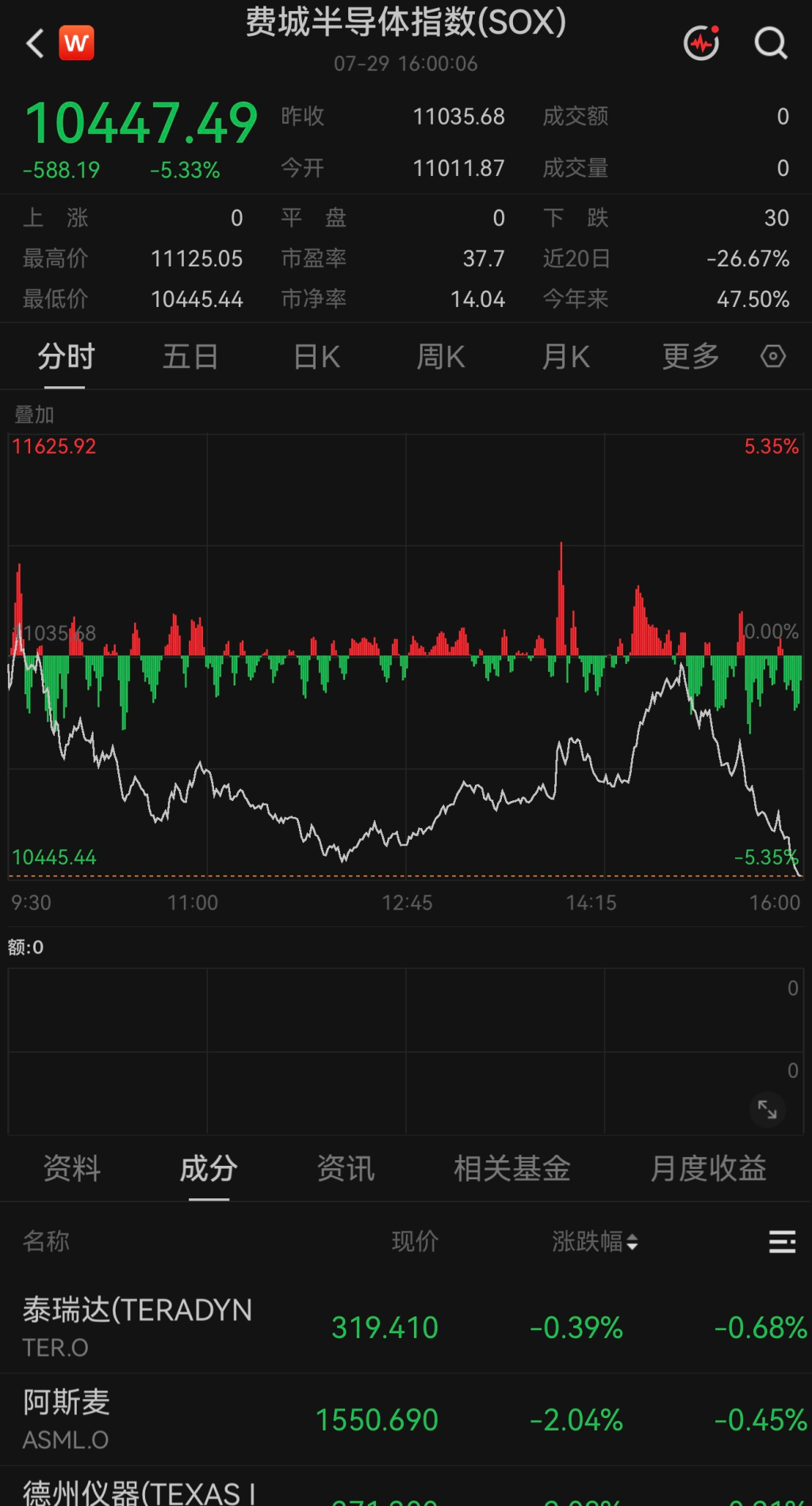Open the 更多 chart options
The width and height of the screenshot is (812, 1506).
pos(691,357)
